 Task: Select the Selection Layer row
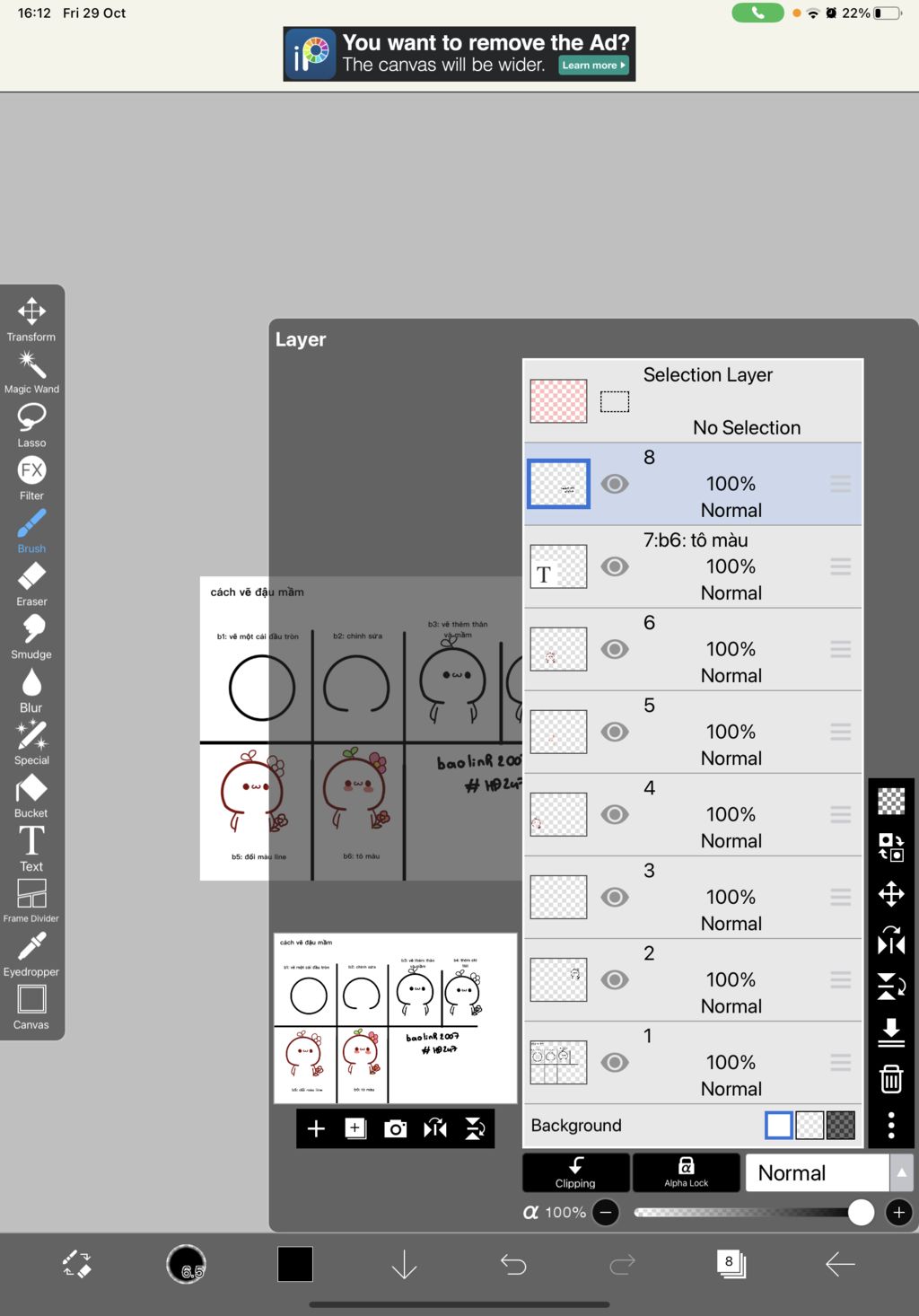pos(693,401)
